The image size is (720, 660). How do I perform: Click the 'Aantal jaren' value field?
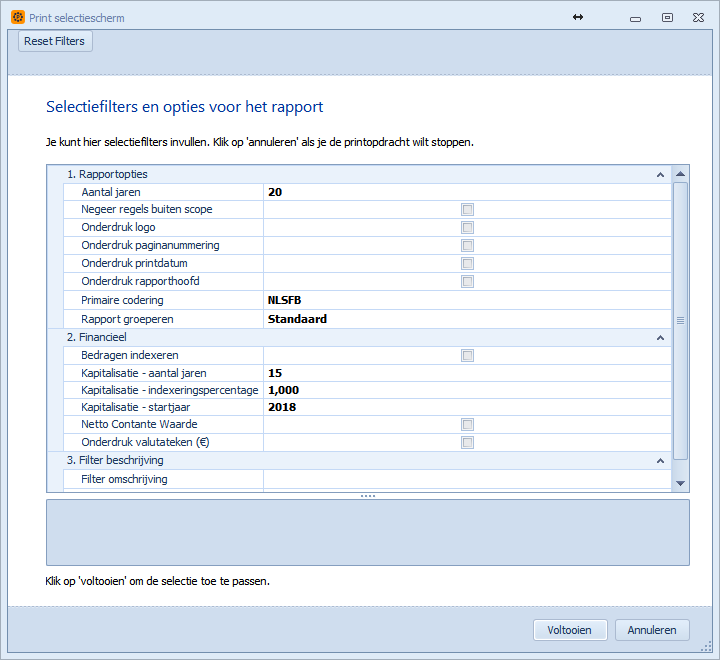click(466, 192)
